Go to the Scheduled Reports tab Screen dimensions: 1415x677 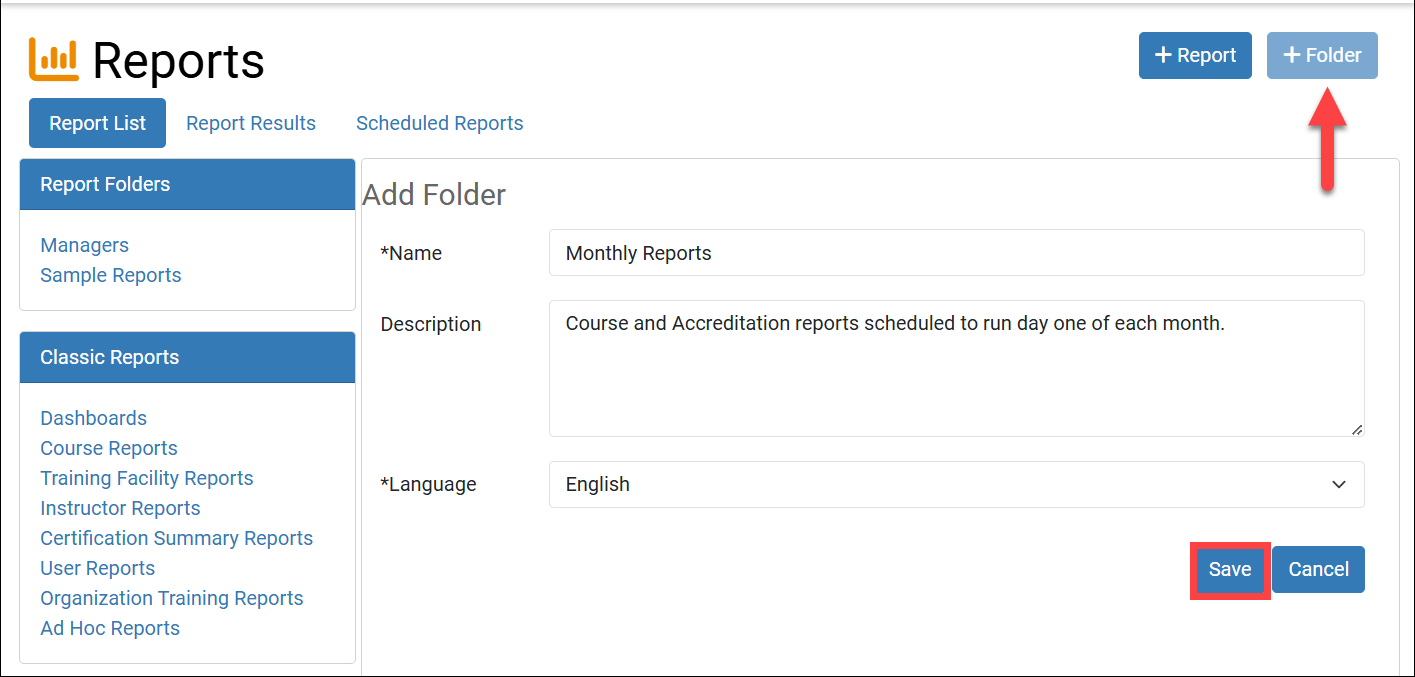(x=439, y=123)
